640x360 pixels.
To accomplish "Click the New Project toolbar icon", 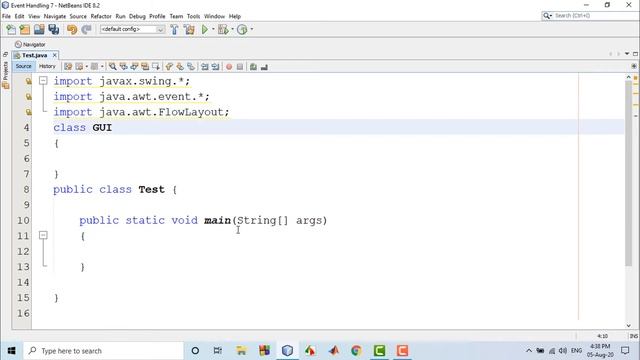I will [x=25, y=29].
